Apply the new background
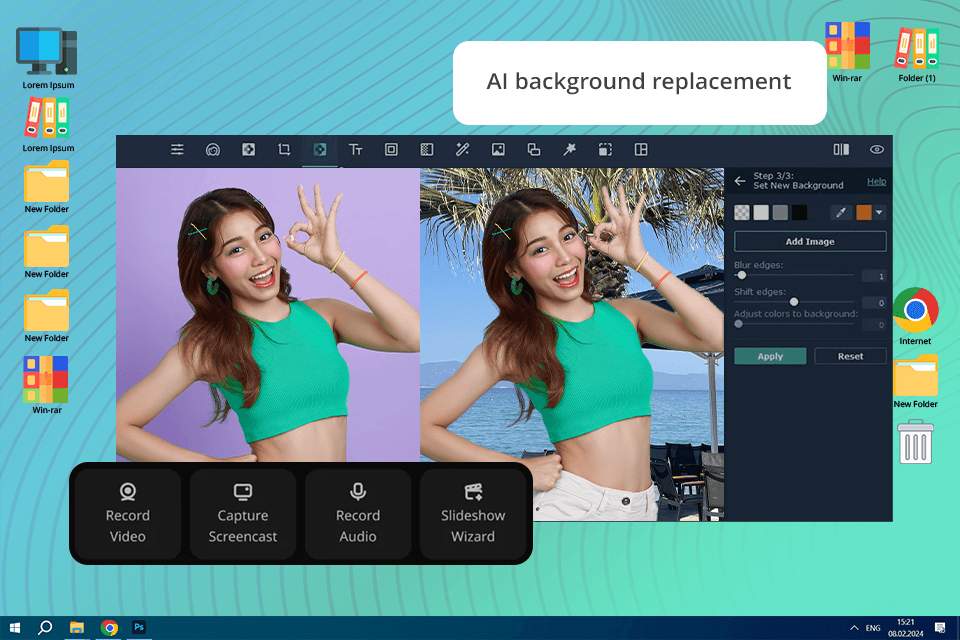Screen dimensions: 960x640 [x=770, y=356]
